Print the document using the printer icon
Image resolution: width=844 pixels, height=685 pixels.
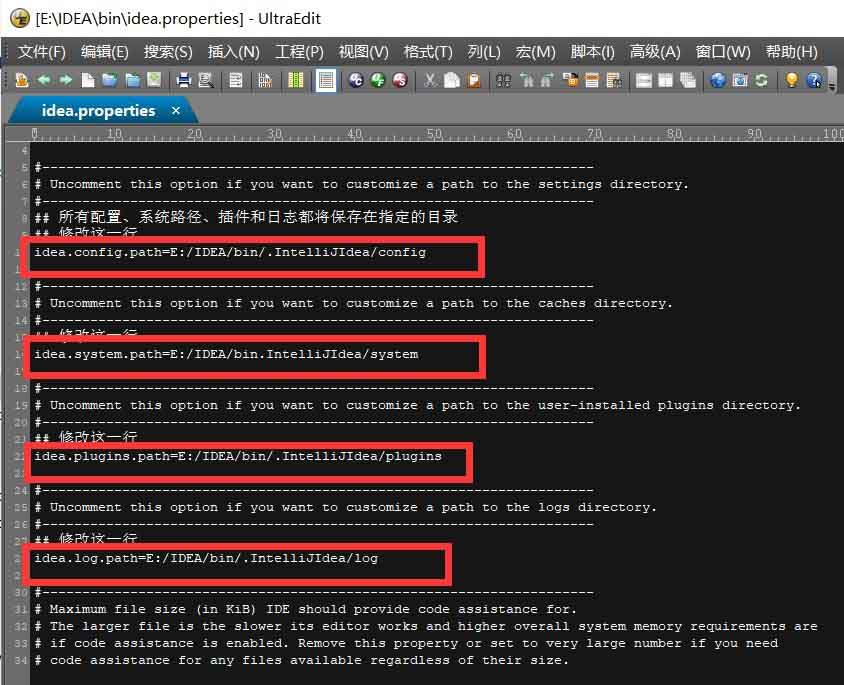pyautogui.click(x=184, y=81)
